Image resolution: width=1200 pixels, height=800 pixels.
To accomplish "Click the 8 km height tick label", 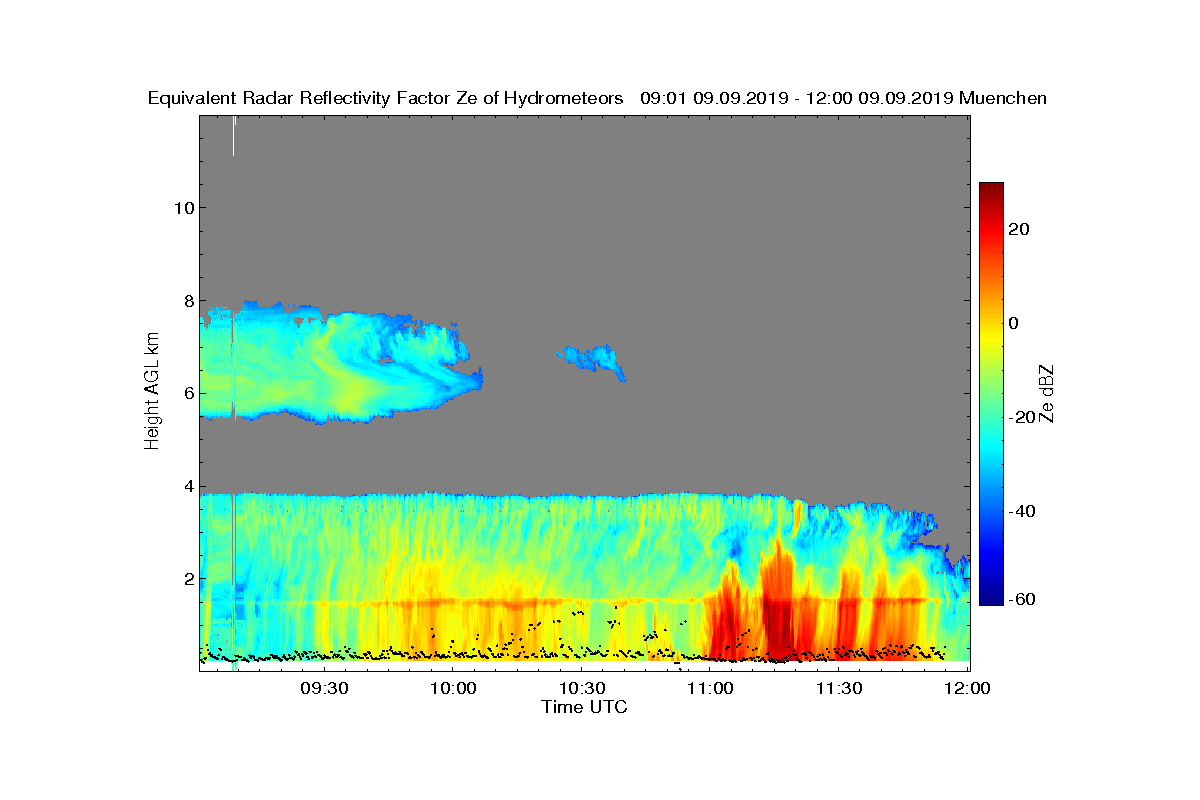I will 188,300.
